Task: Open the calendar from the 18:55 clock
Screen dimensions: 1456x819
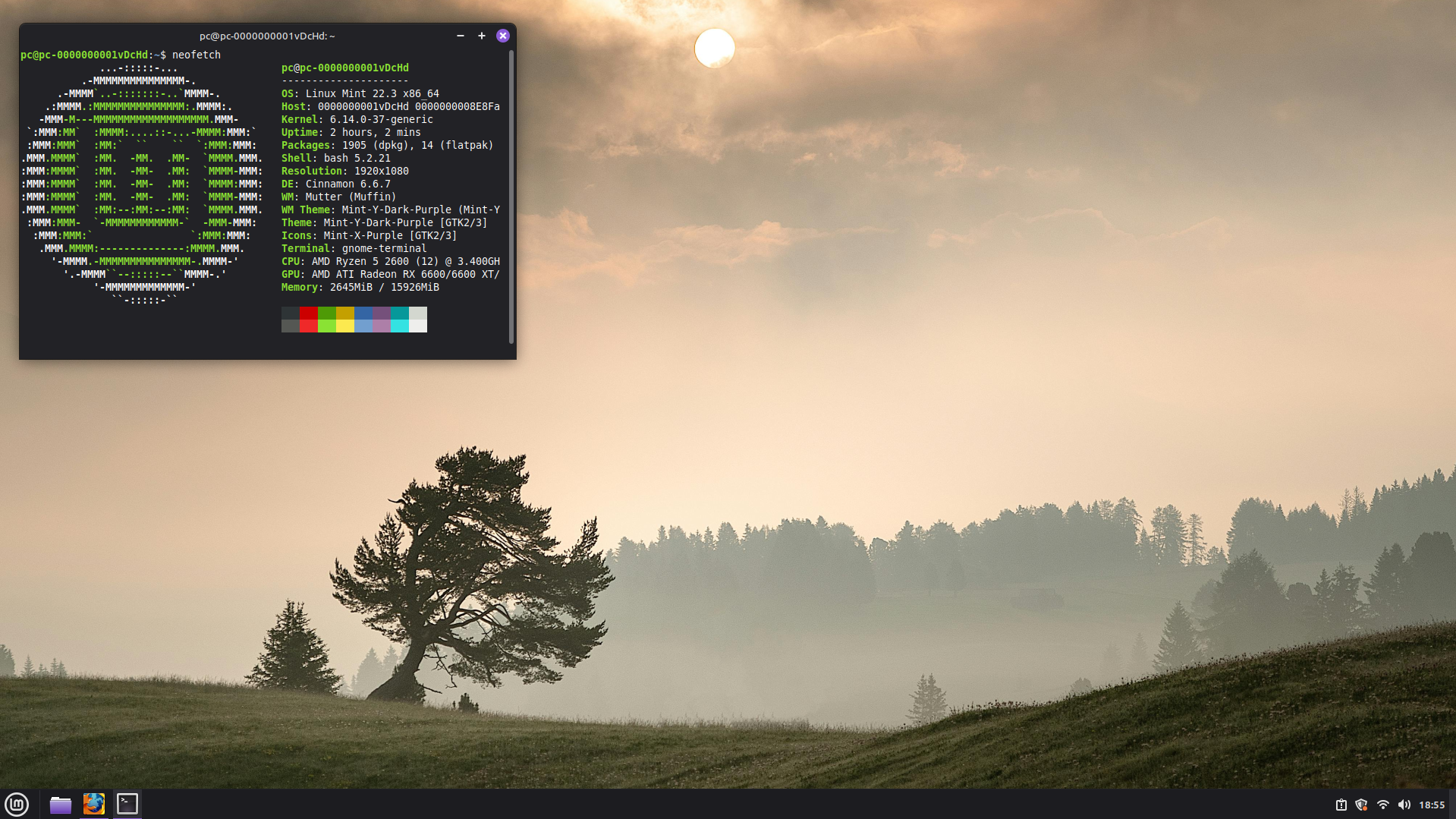Action: click(x=1432, y=805)
